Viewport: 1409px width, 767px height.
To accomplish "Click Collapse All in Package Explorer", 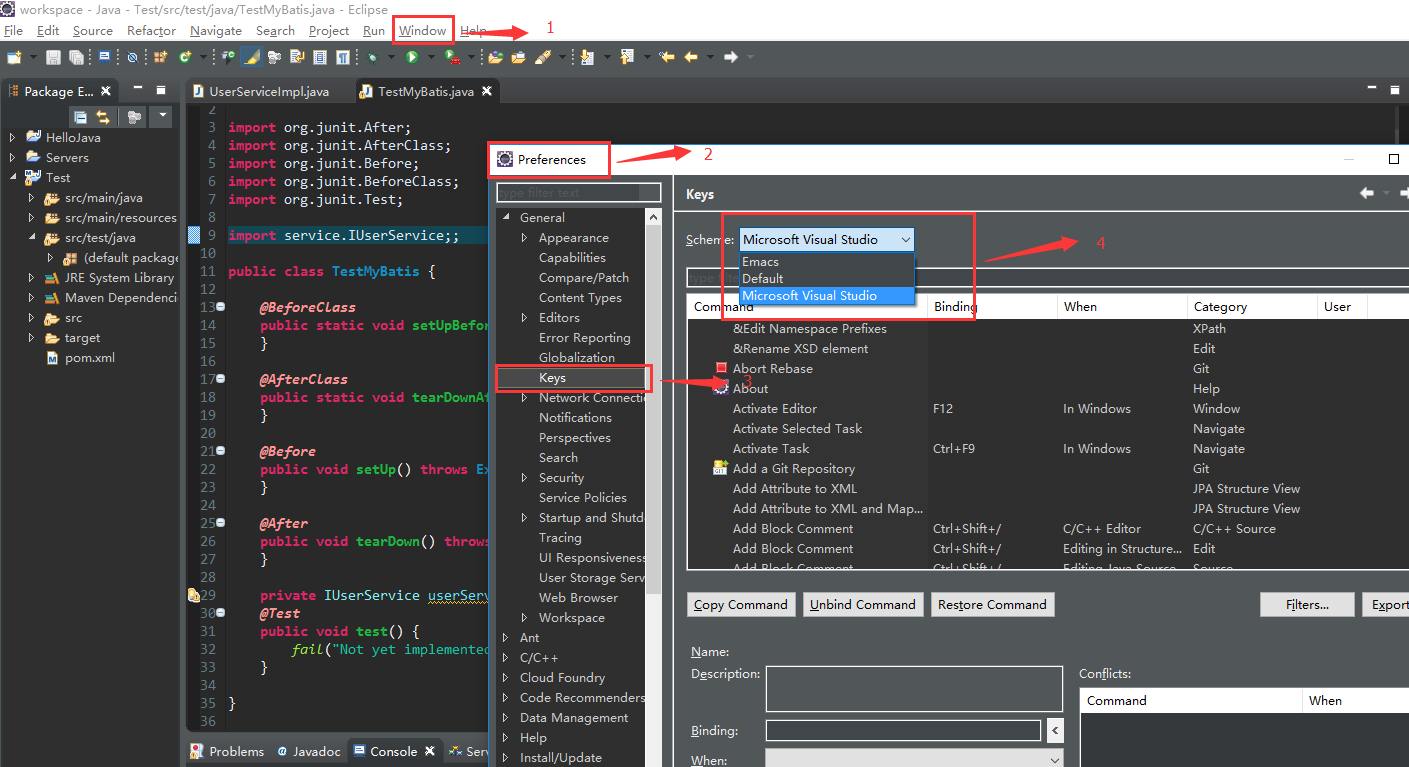I will tap(80, 117).
